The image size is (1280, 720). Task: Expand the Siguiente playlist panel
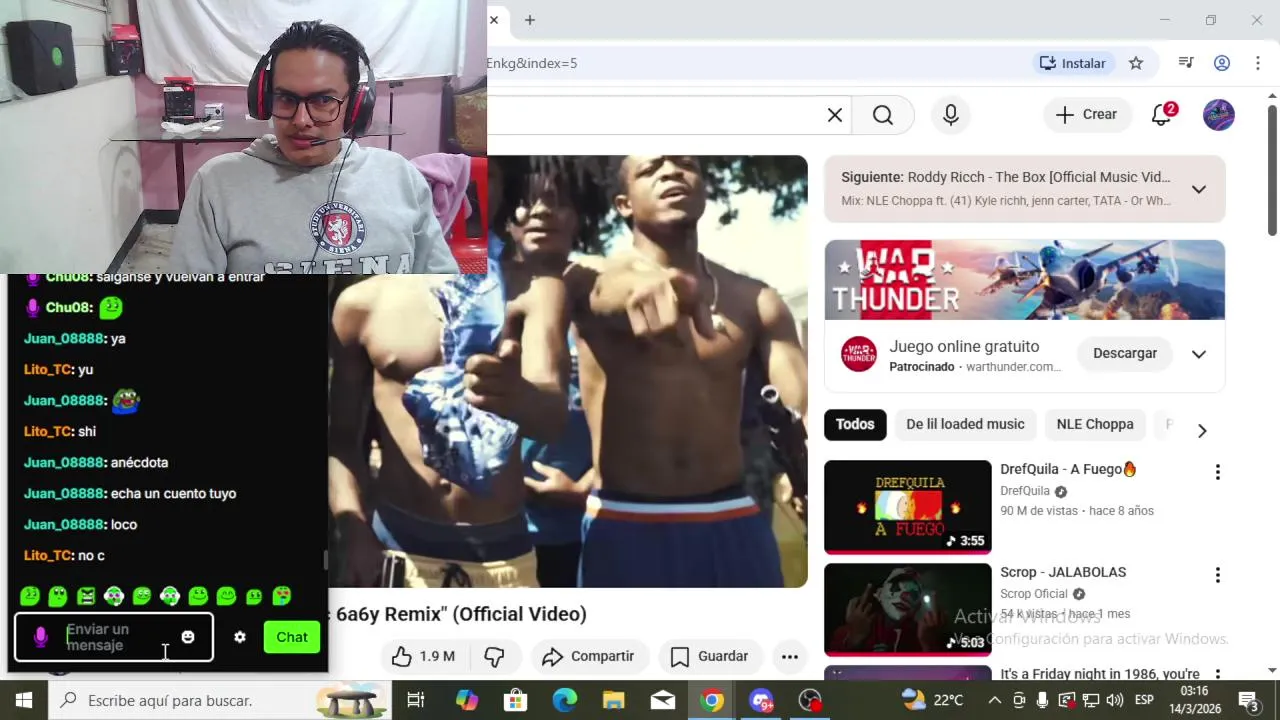click(1199, 189)
